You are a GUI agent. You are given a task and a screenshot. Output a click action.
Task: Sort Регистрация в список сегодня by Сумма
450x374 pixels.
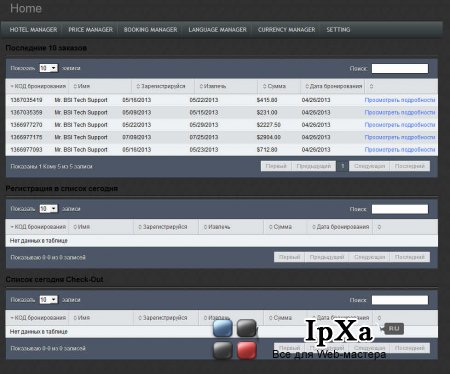pyautogui.click(x=280, y=227)
